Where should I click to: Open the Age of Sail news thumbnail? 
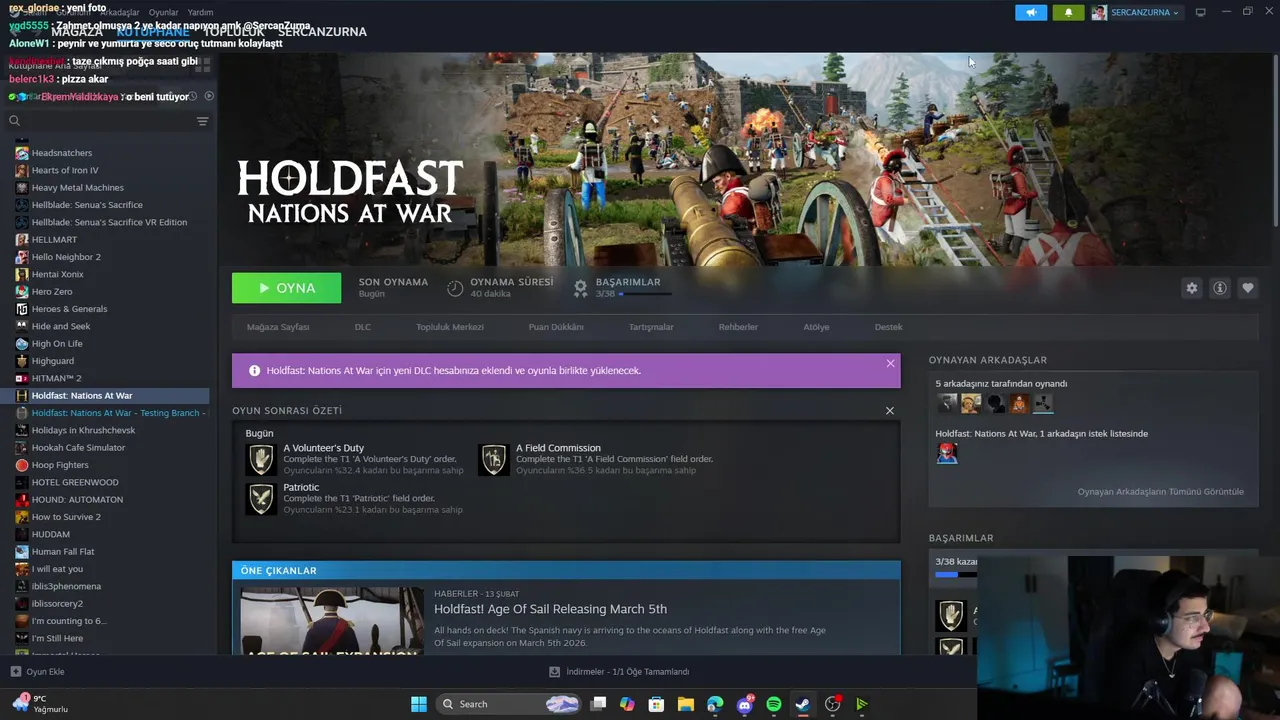tap(332, 621)
